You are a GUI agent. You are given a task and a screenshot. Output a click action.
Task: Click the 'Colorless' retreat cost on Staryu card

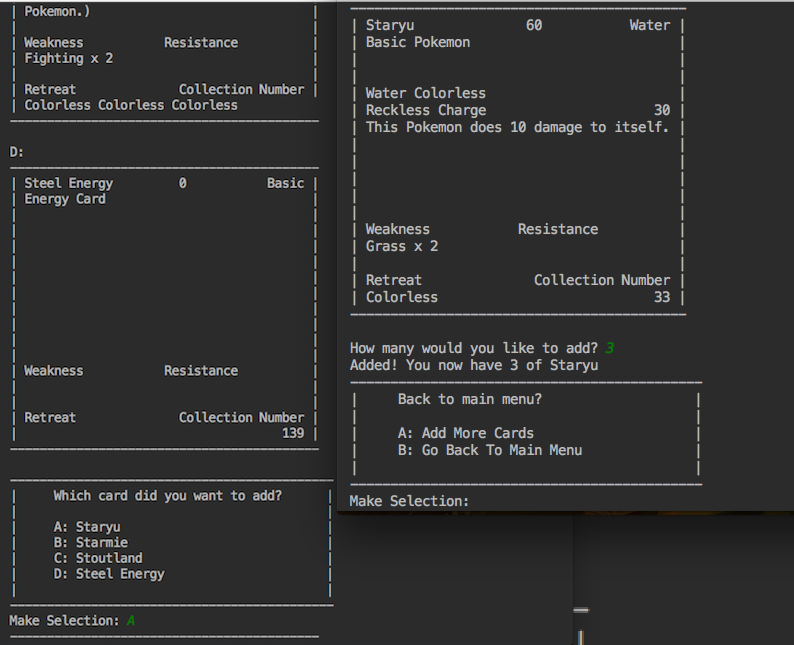(402, 297)
